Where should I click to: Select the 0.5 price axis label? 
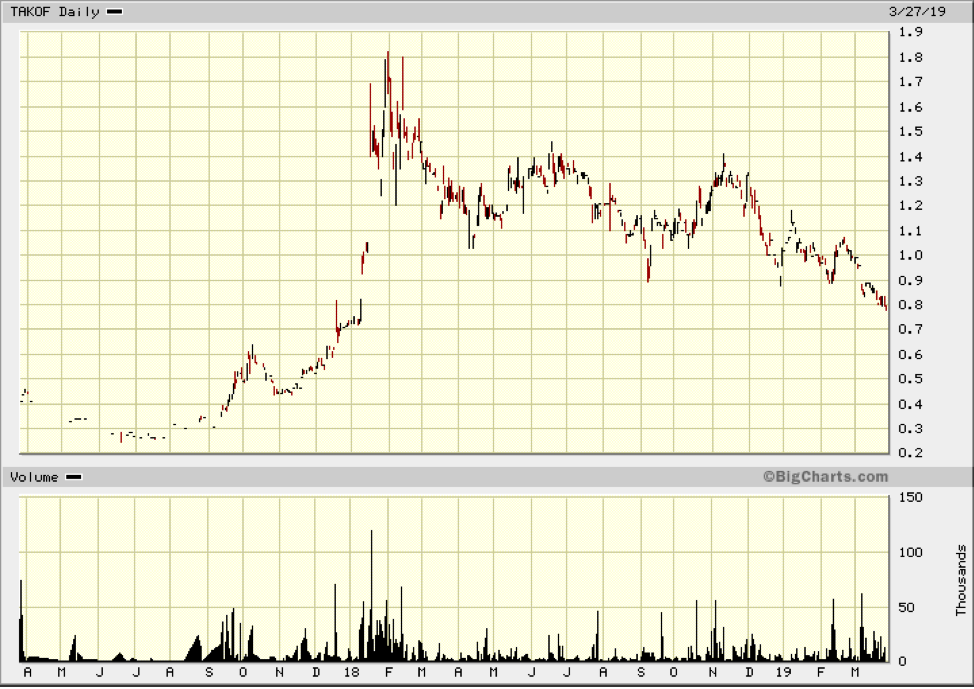coord(911,379)
